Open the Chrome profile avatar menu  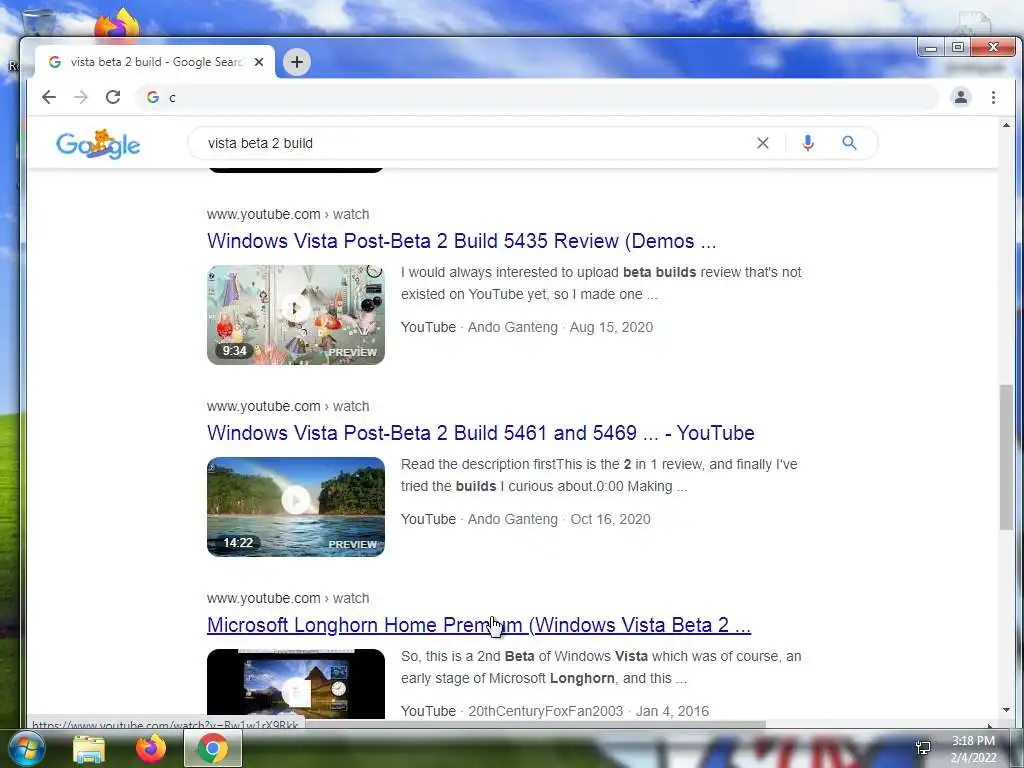tap(961, 97)
